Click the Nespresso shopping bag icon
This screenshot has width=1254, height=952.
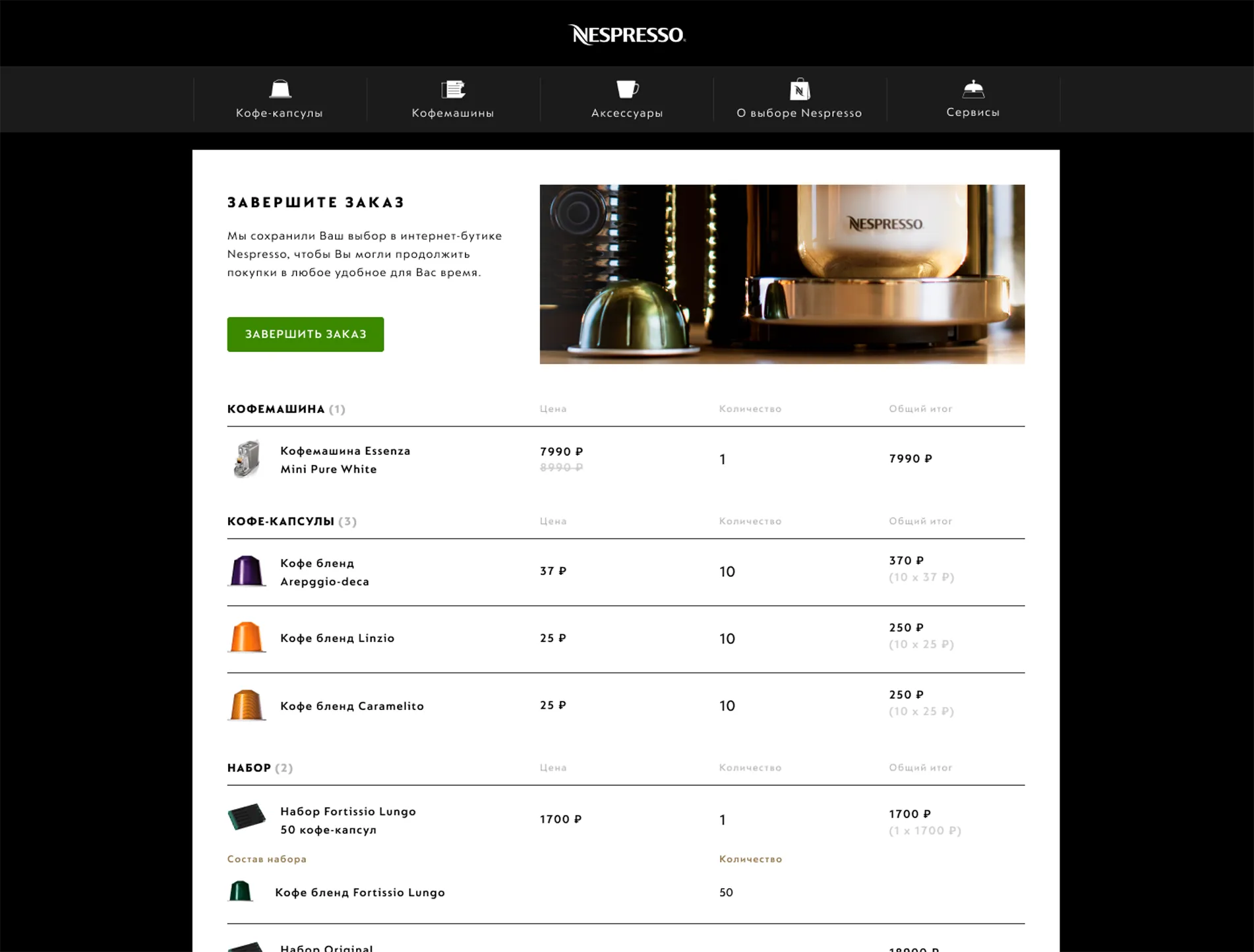(800, 89)
